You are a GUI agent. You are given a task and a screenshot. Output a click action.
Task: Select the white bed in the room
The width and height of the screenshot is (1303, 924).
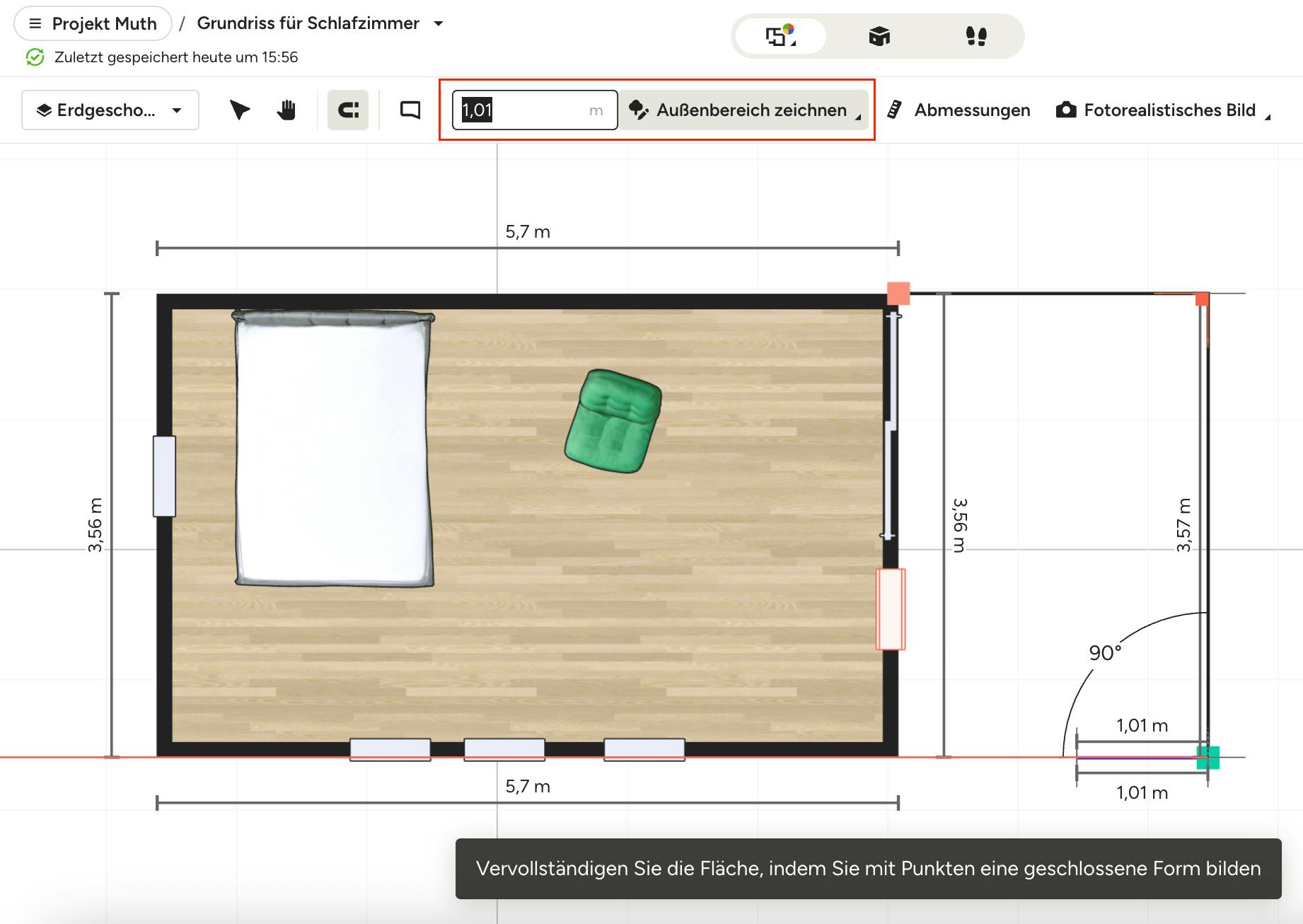[x=333, y=449]
